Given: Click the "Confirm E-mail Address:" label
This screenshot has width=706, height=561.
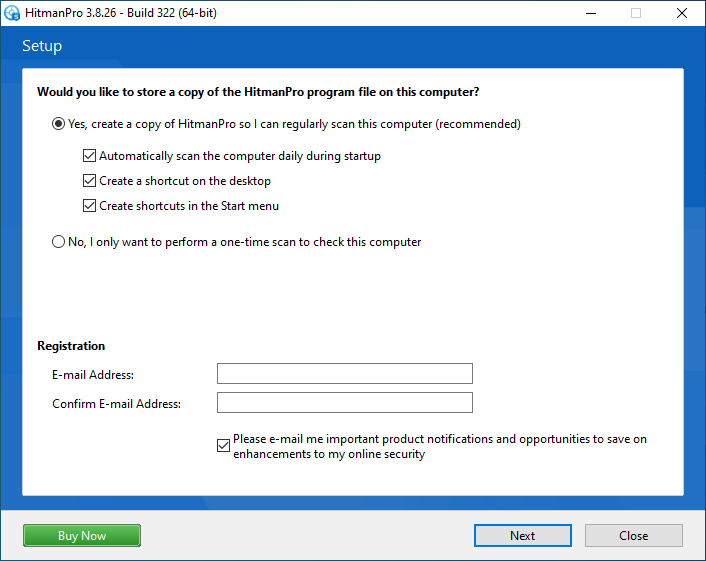Looking at the screenshot, I should [116, 404].
